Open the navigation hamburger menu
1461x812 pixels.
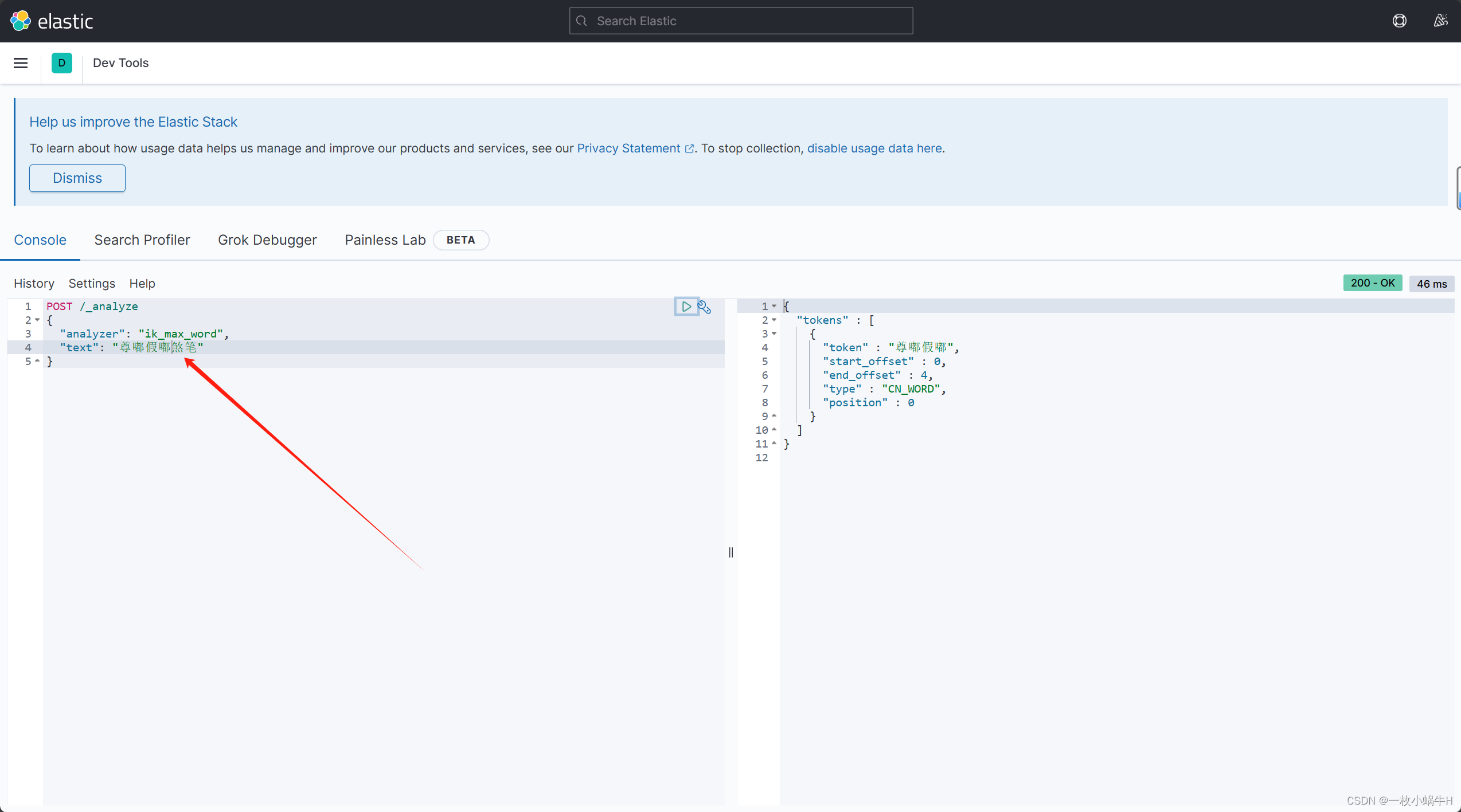21,63
